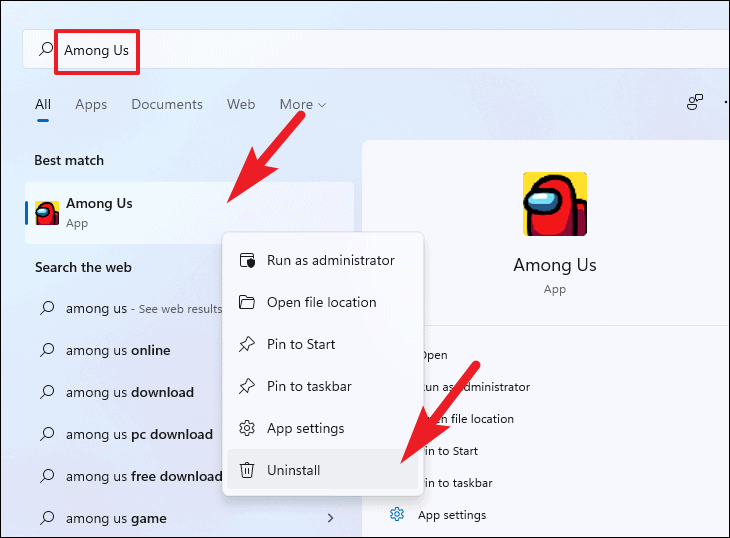
Task: Click folder icon beside Open file location
Action: [247, 303]
